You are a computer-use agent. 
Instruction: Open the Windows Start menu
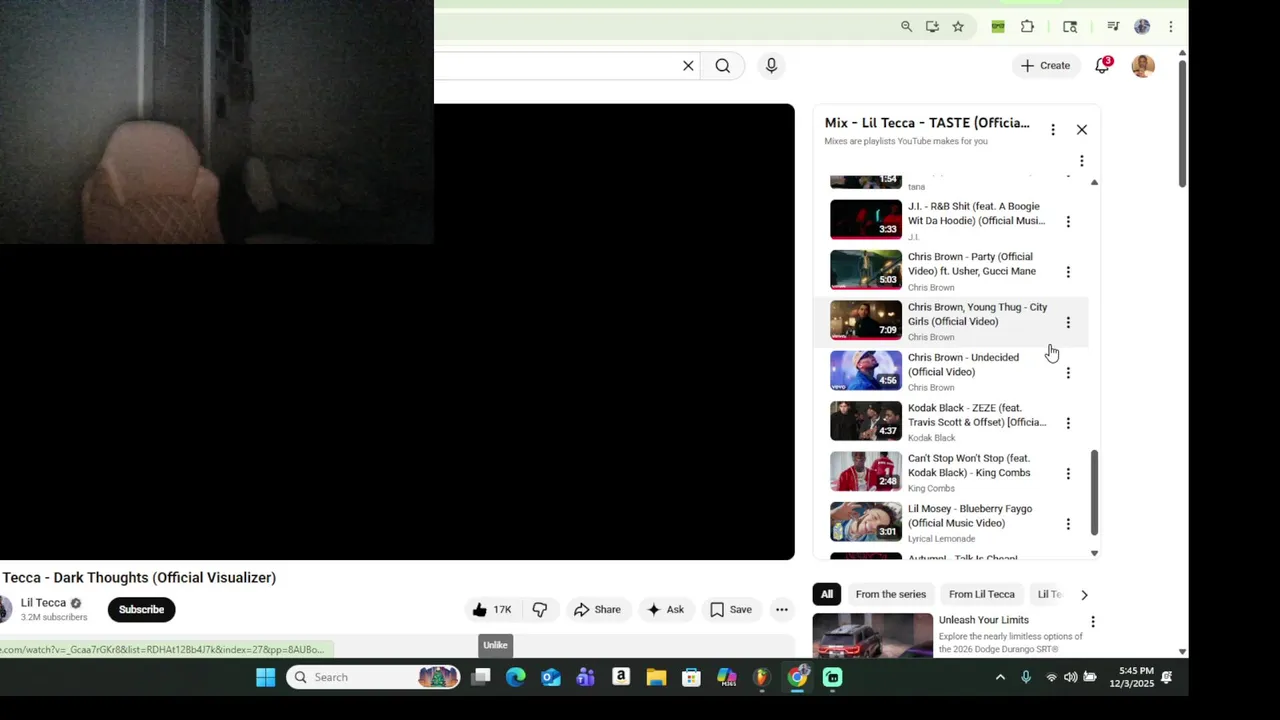click(266, 677)
